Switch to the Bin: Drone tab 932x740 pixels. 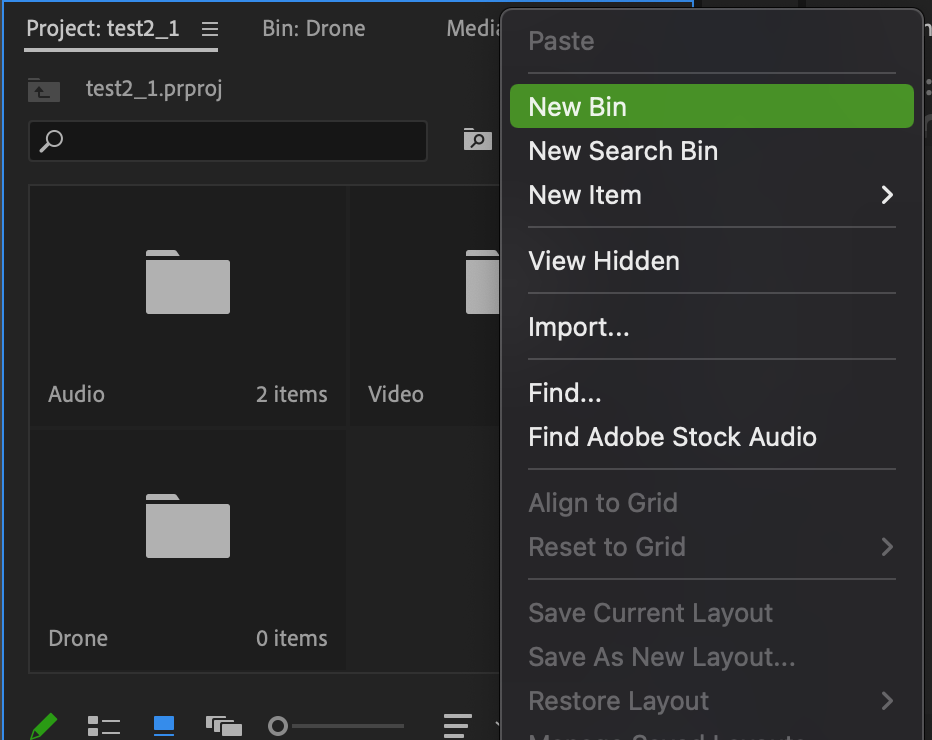pos(314,28)
